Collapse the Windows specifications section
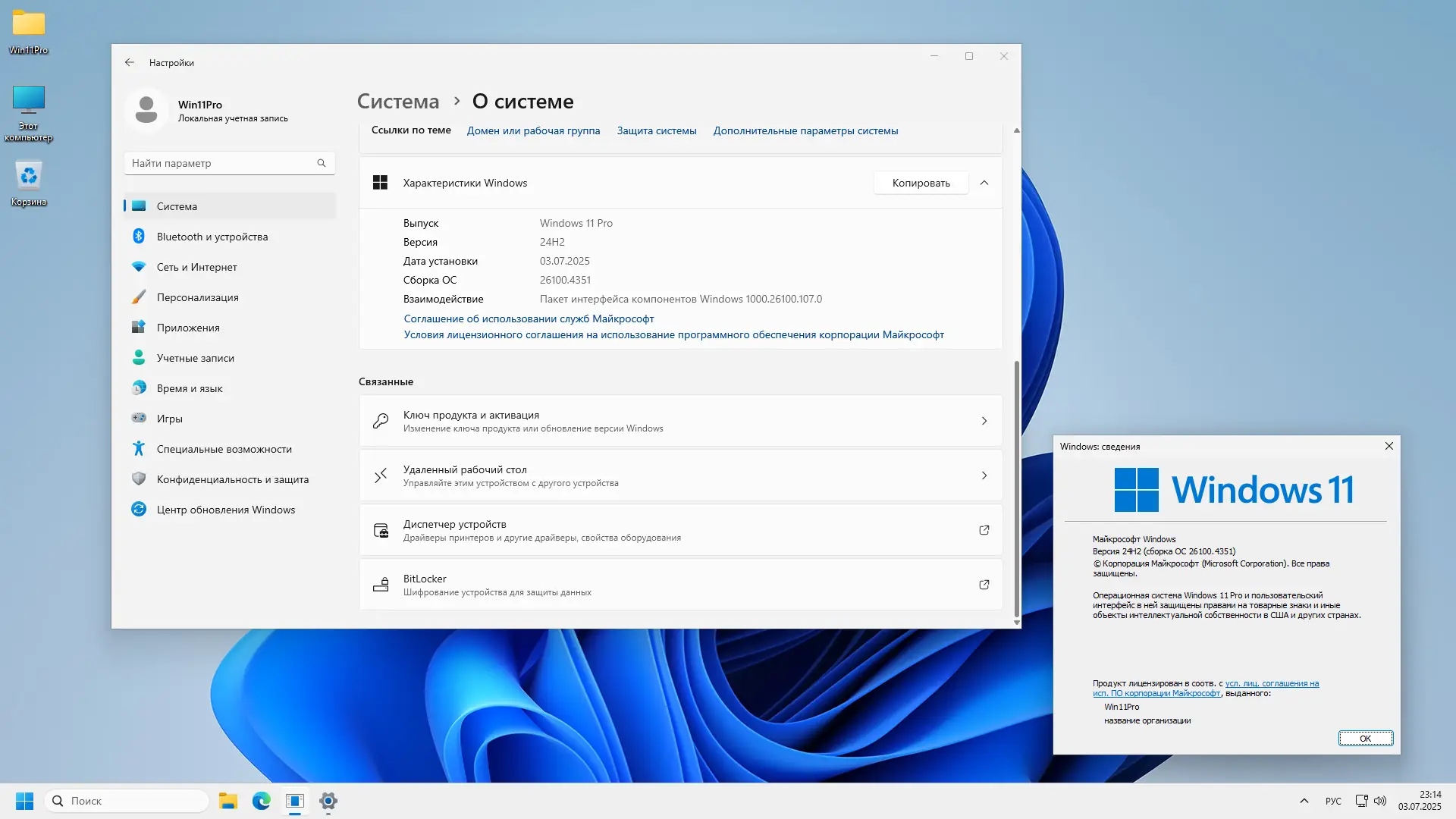Screen dimensions: 1456x819 [x=984, y=183]
